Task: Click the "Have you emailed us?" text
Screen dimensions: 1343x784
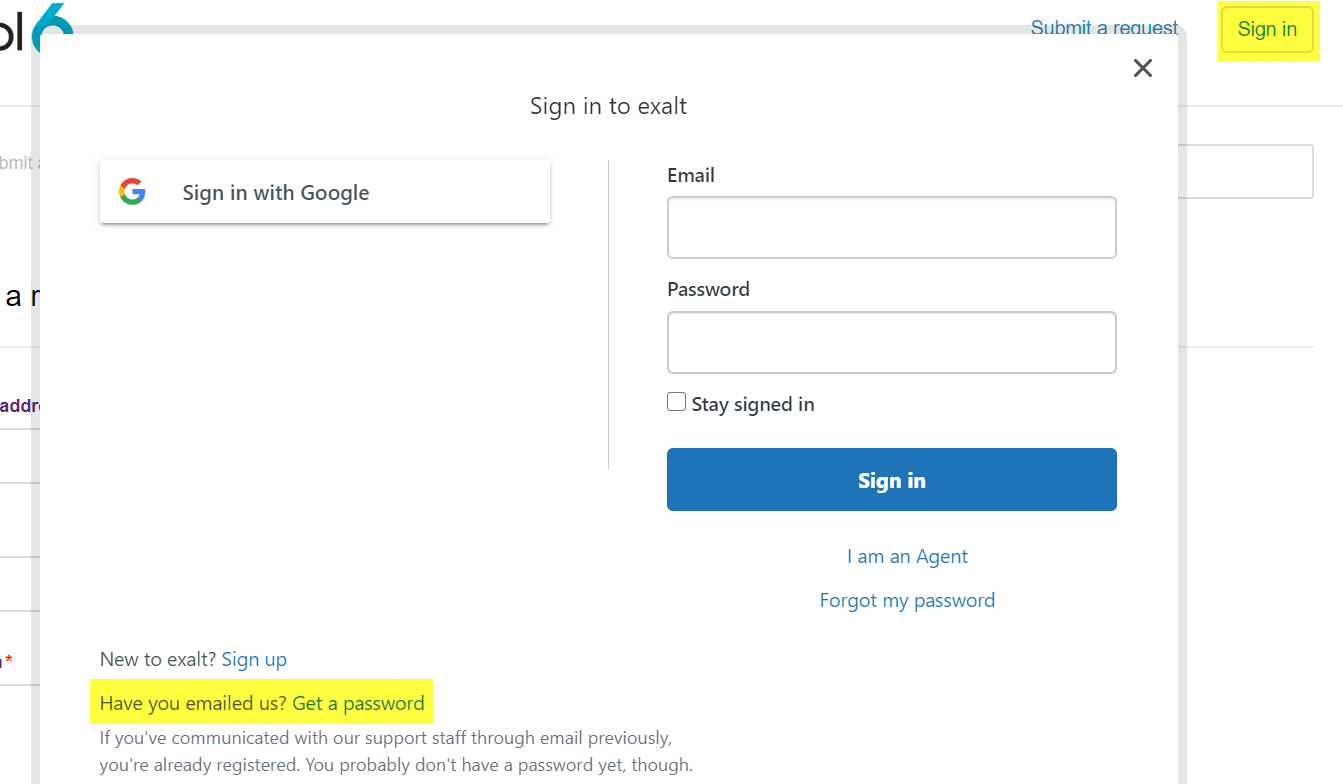Action: tap(193, 704)
